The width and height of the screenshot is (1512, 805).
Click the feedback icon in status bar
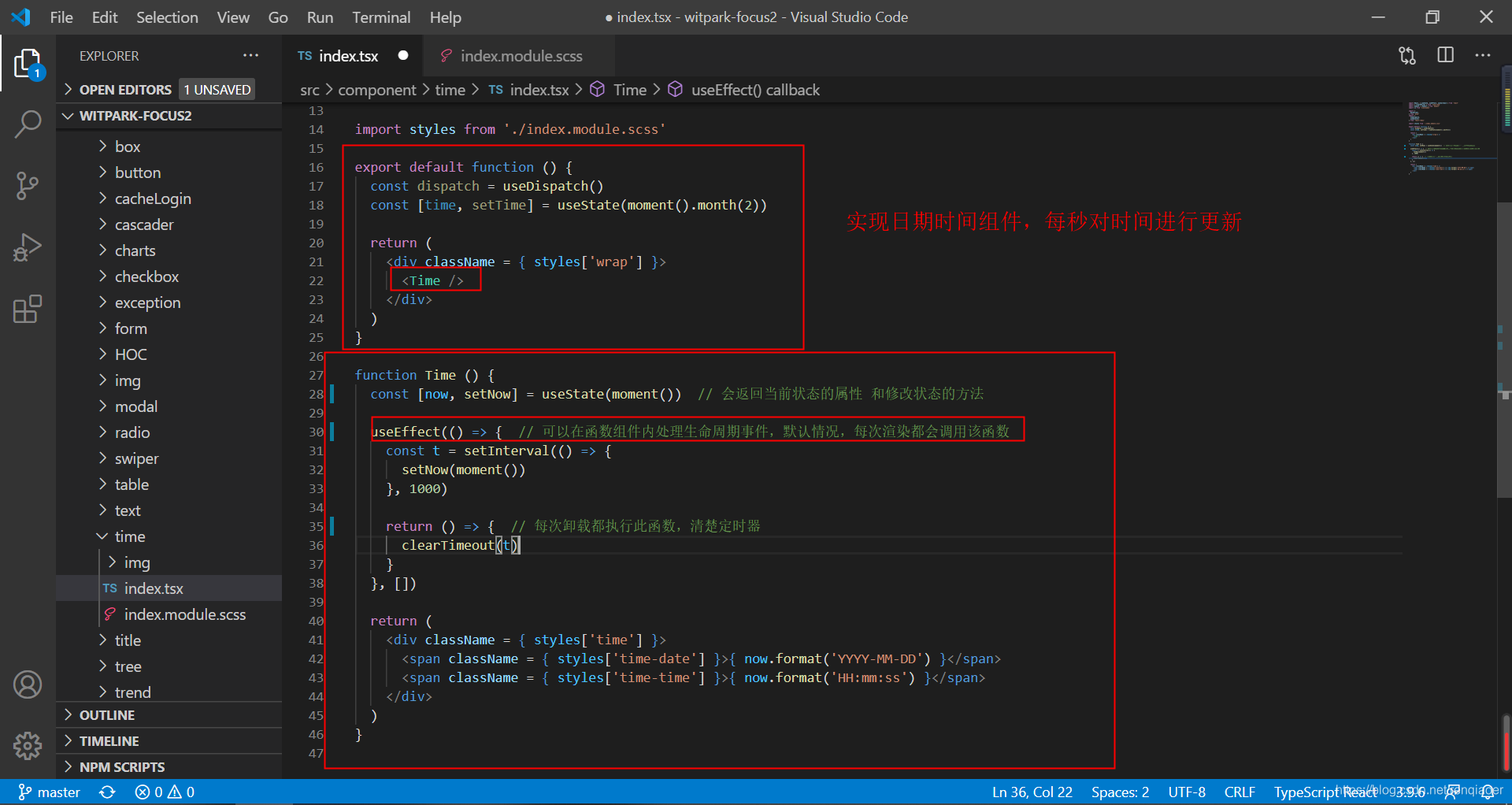(x=1451, y=792)
